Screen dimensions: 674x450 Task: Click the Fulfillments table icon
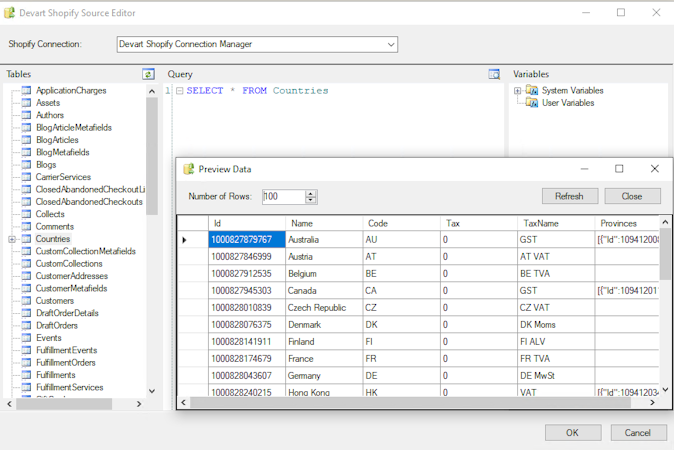pyautogui.click(x=26, y=375)
